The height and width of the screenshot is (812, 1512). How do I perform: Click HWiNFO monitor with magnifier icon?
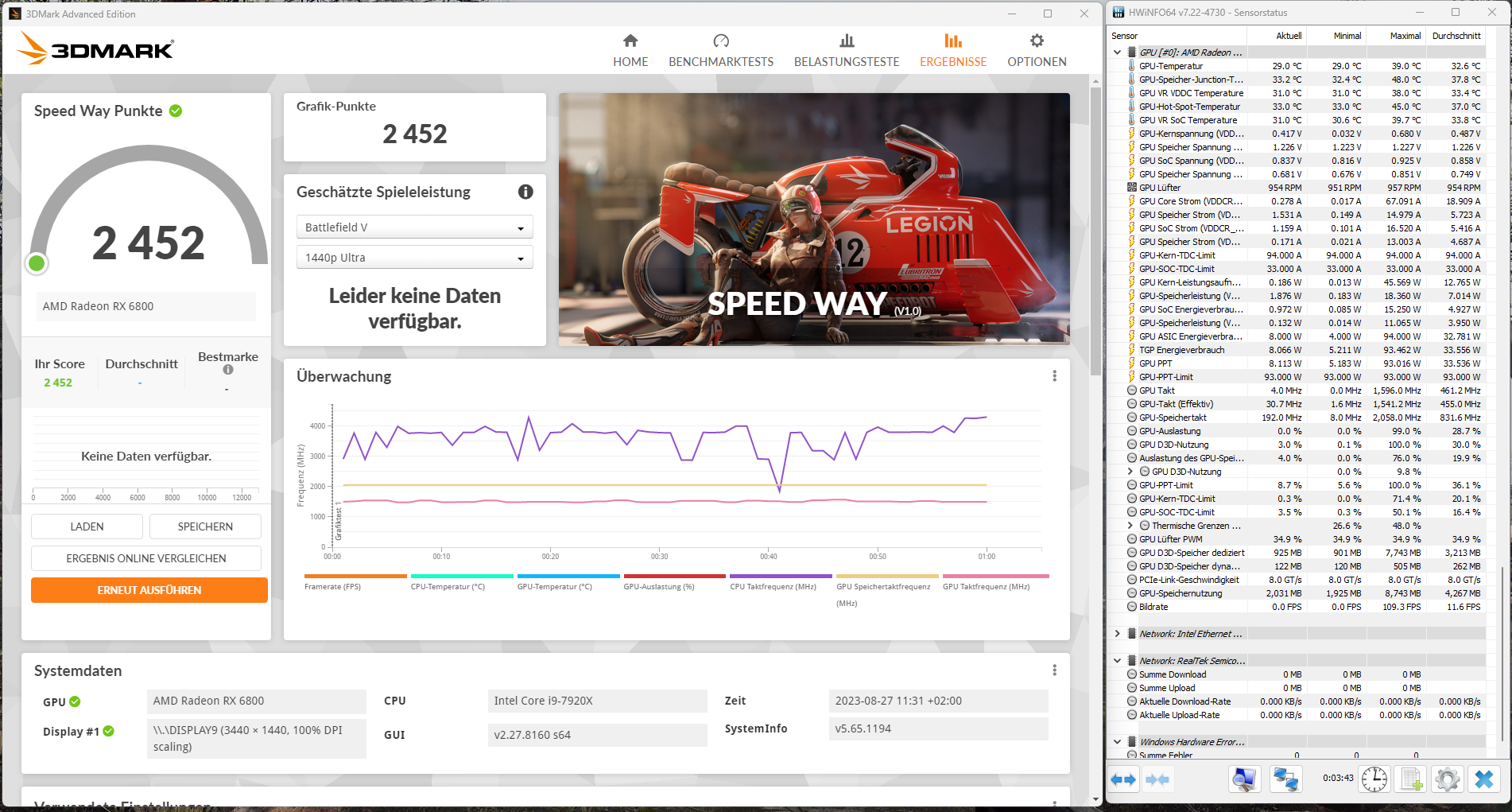1245,779
